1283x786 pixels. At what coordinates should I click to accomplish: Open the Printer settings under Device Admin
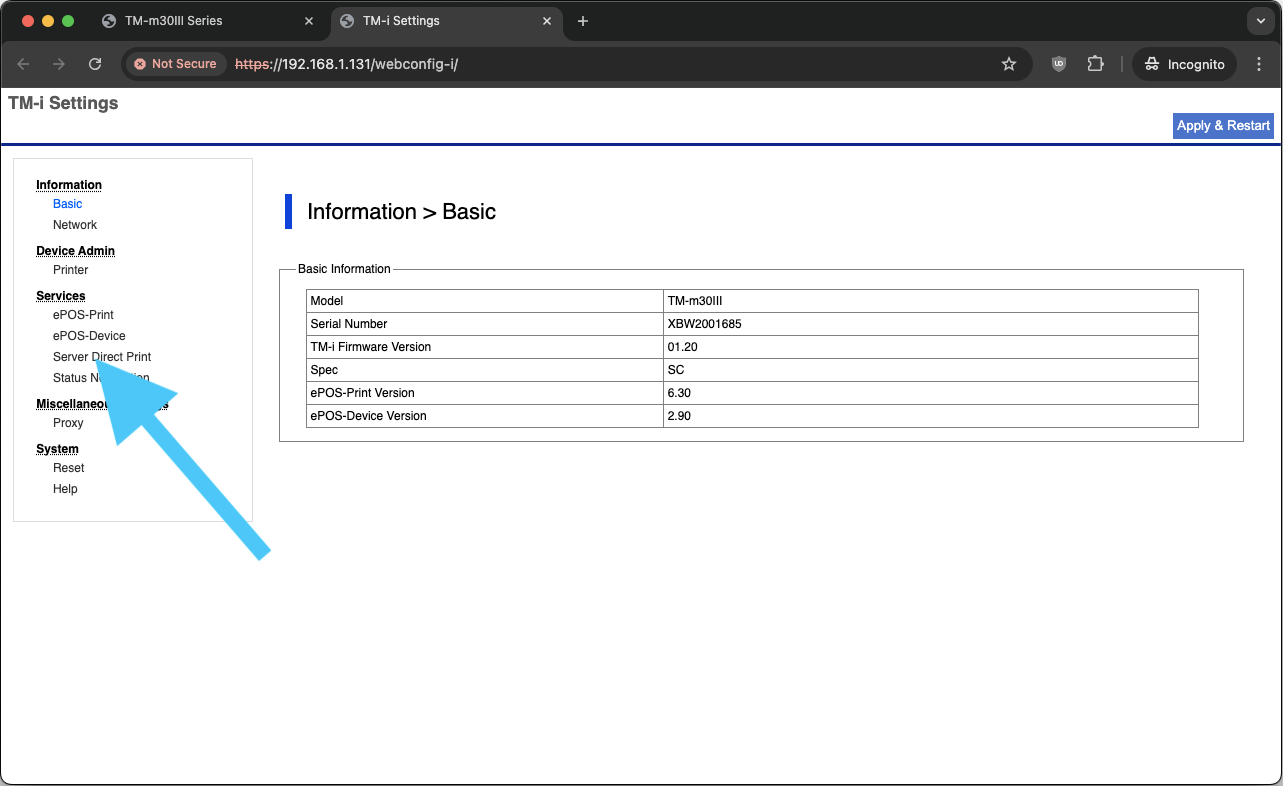[71, 270]
